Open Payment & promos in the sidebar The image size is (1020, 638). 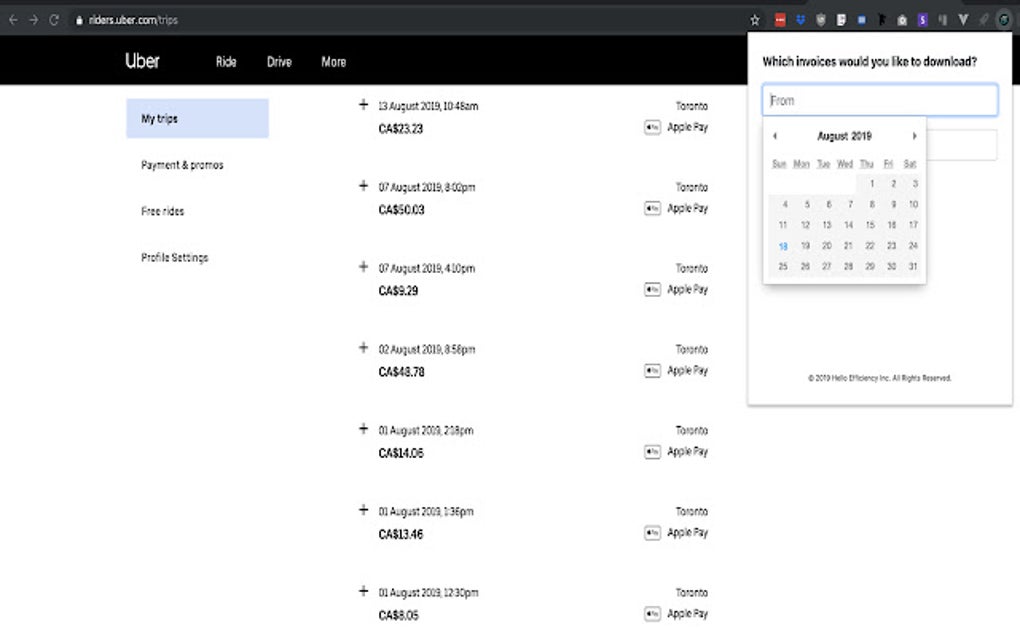[180, 164]
